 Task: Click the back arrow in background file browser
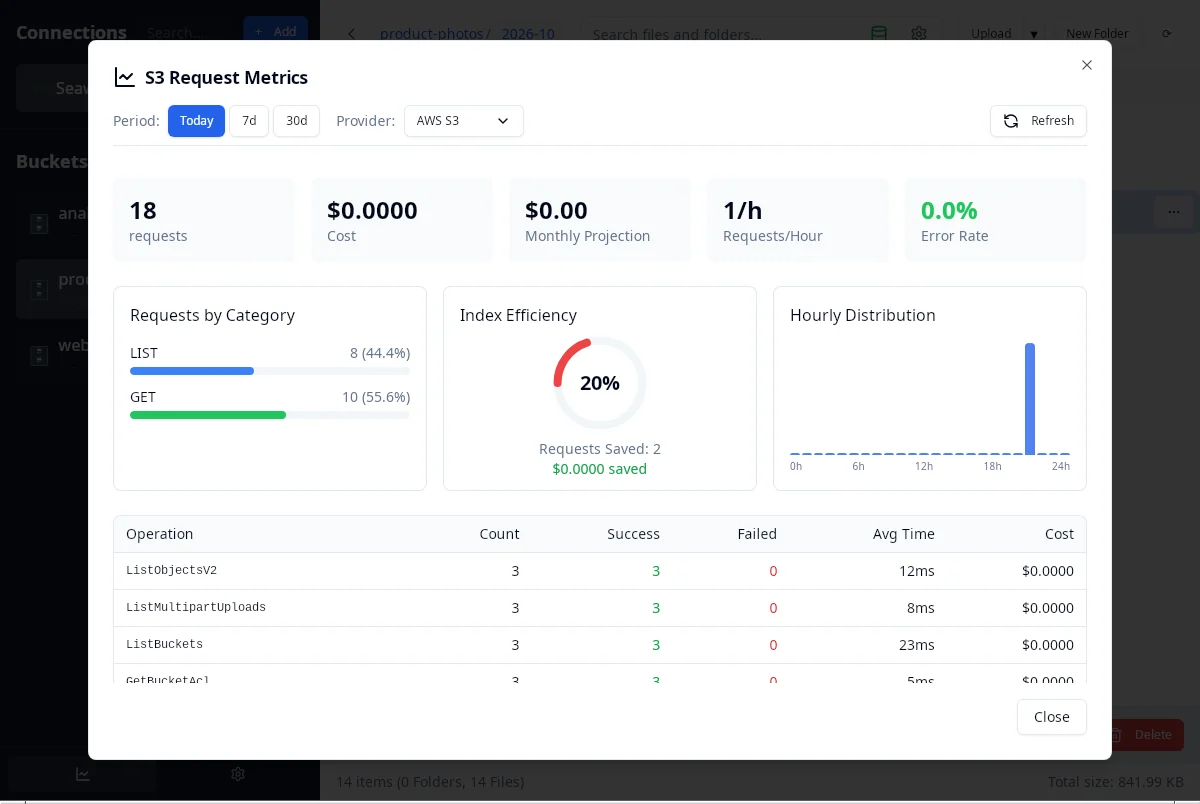[351, 34]
